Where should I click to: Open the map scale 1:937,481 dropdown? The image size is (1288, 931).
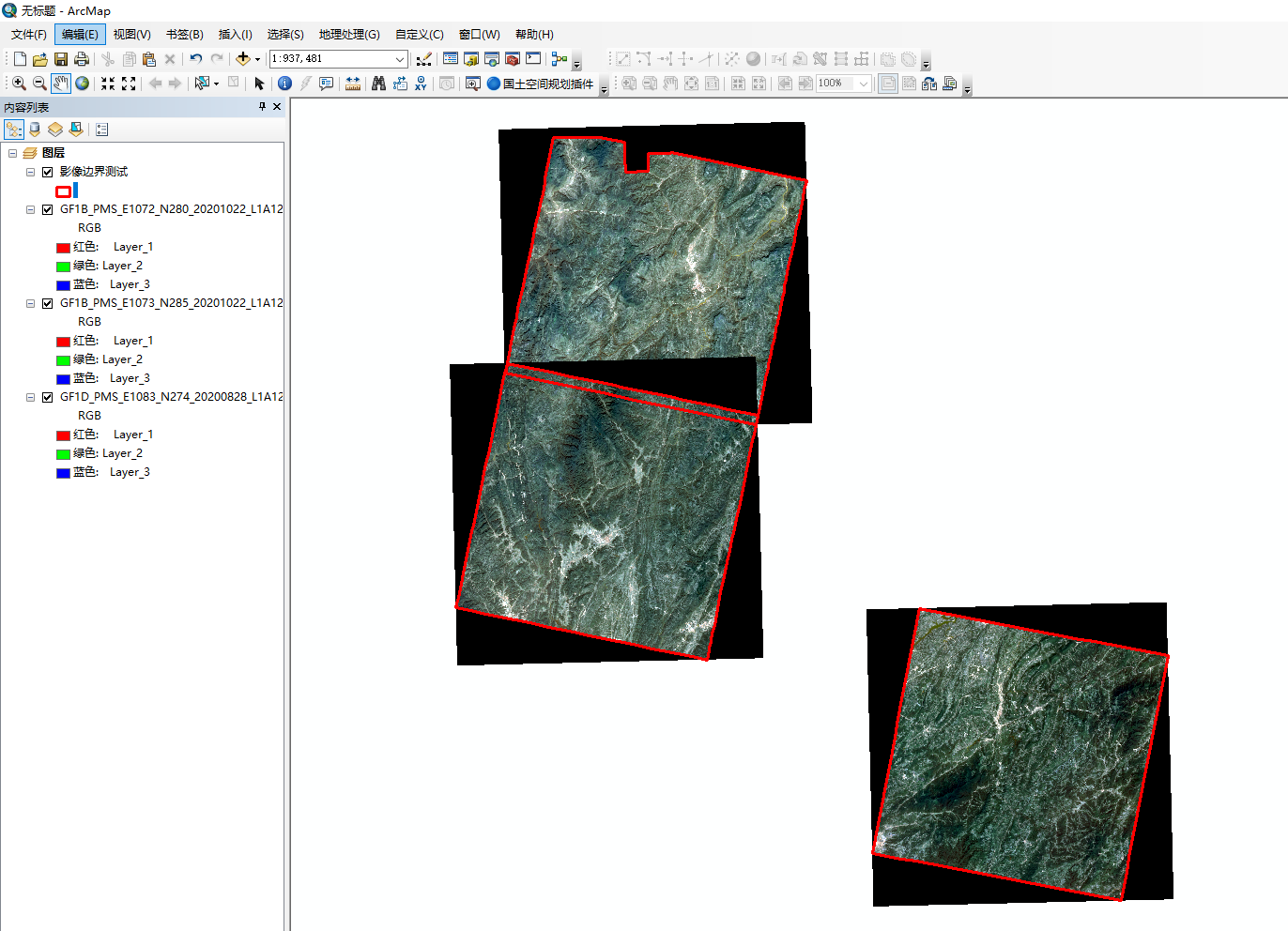[400, 59]
